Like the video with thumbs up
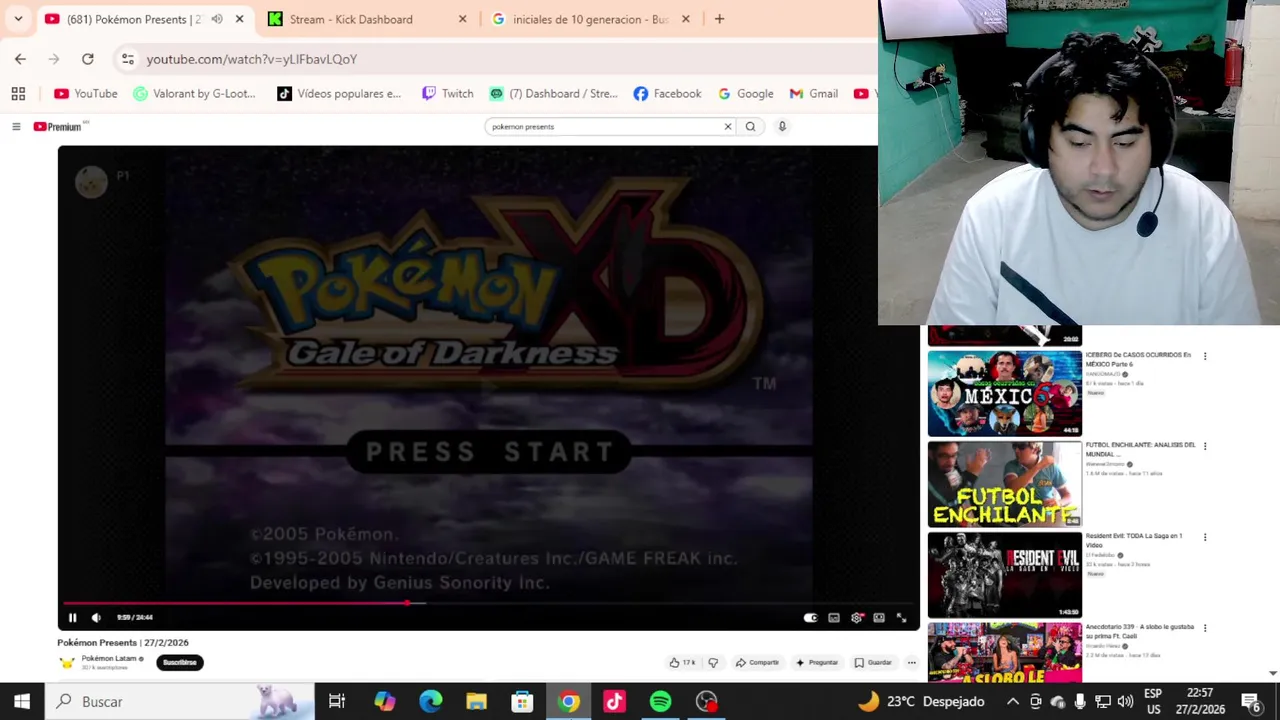Image resolution: width=1280 pixels, height=720 pixels. 682,662
